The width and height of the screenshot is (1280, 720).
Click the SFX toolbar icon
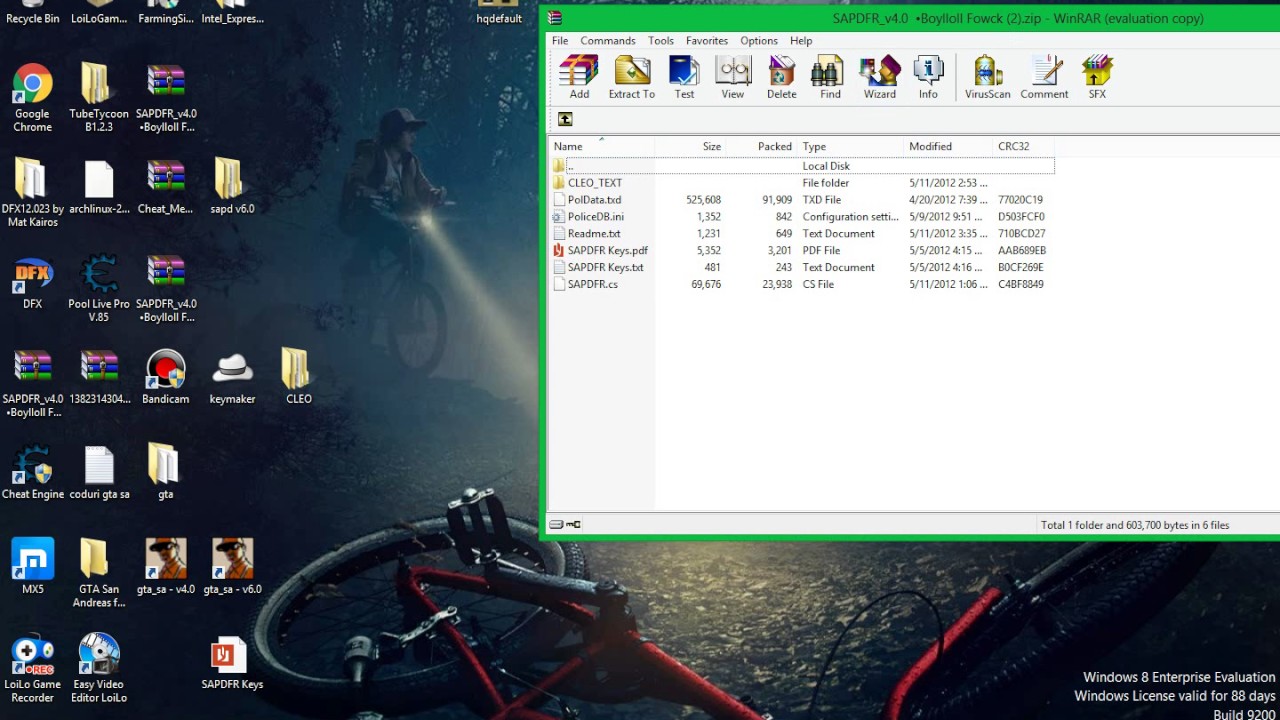point(1097,77)
